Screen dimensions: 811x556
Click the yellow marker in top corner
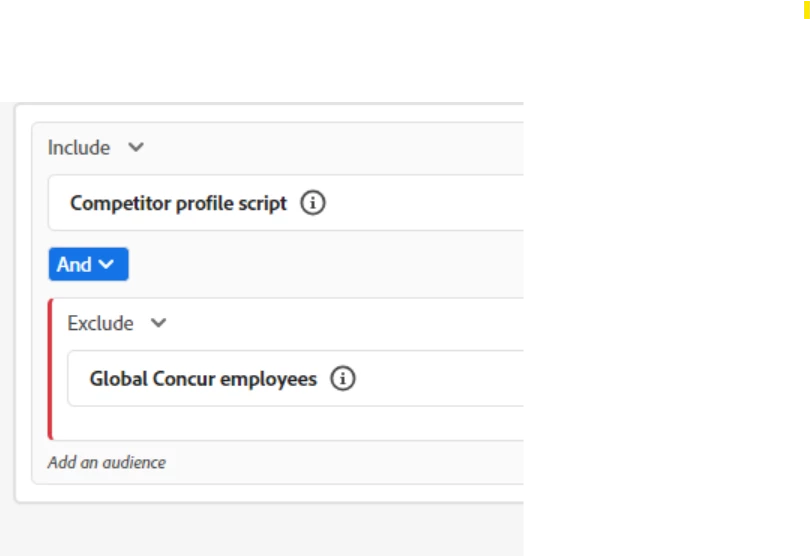coord(807,9)
